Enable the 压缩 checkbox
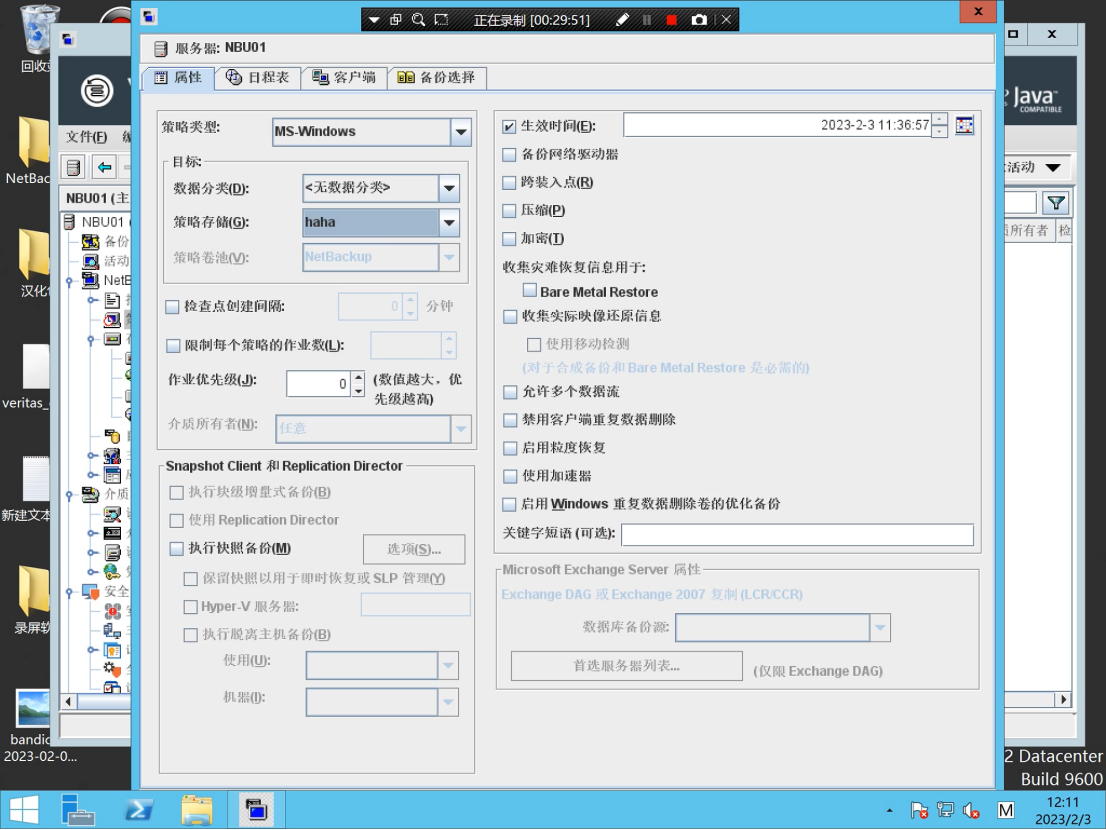Screen dimensions: 1106x830 tap(509, 210)
